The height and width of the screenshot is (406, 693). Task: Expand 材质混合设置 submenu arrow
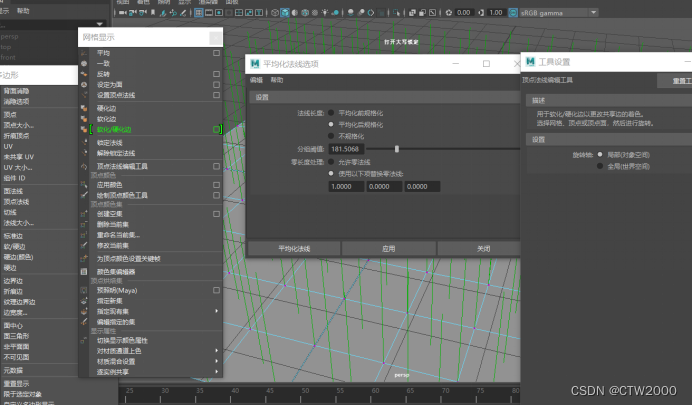217,361
